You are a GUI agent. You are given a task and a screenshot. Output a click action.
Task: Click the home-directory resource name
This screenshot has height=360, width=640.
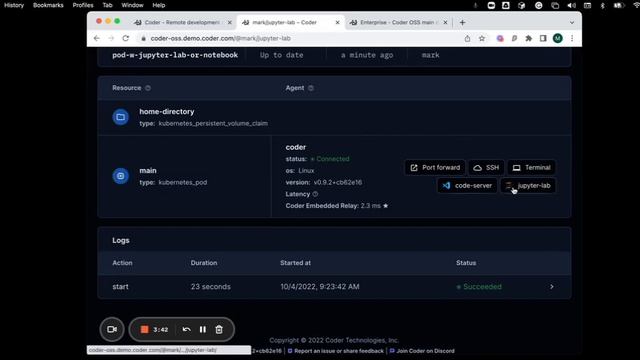[x=167, y=112]
